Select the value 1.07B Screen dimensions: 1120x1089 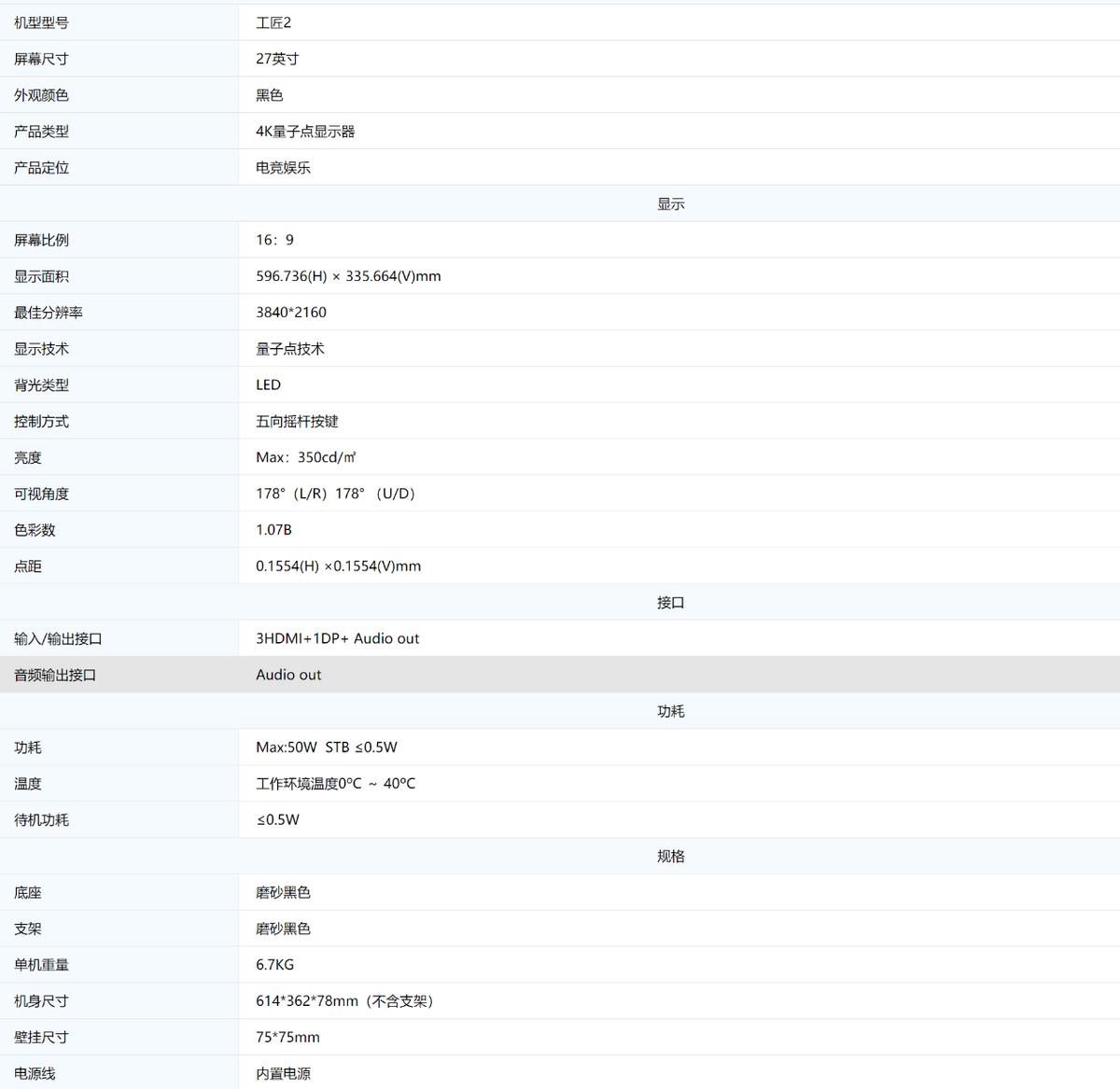273,530
